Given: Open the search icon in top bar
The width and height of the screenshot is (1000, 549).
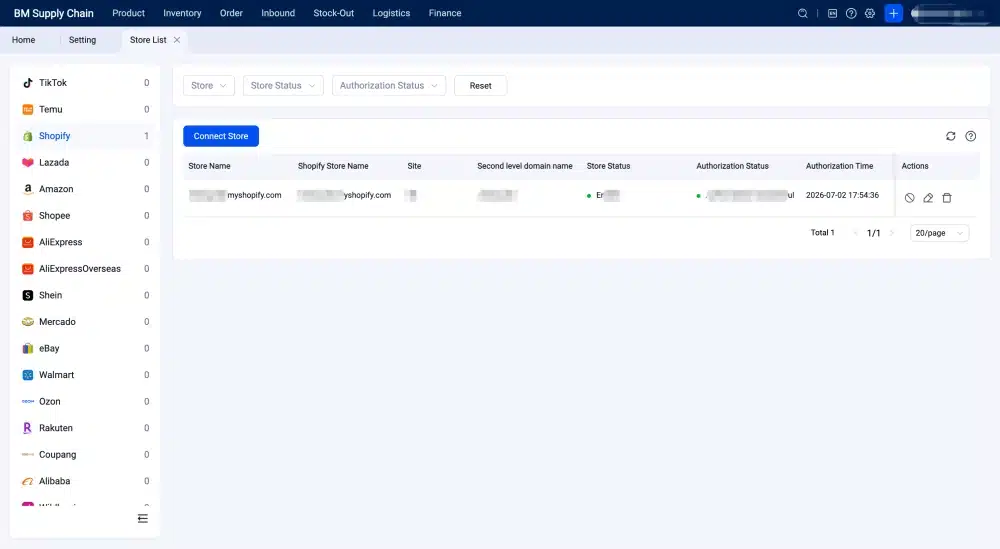Looking at the screenshot, I should click(802, 13).
